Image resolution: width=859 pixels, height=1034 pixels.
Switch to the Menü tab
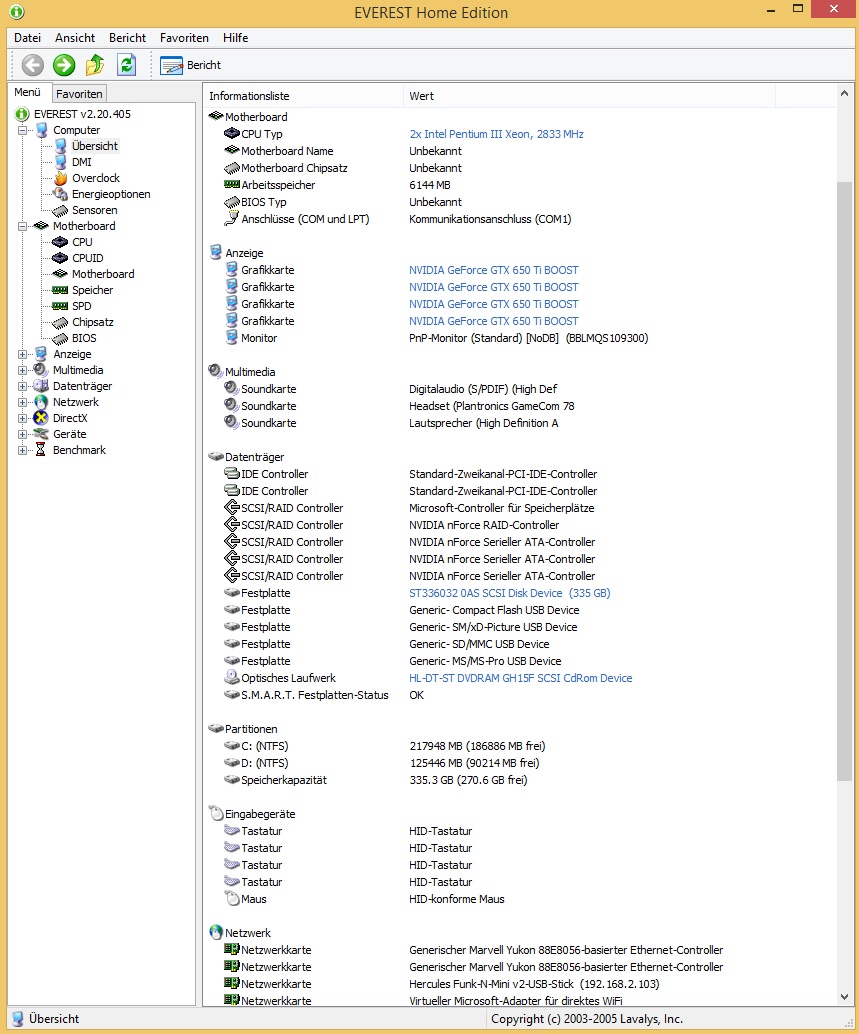(x=28, y=92)
